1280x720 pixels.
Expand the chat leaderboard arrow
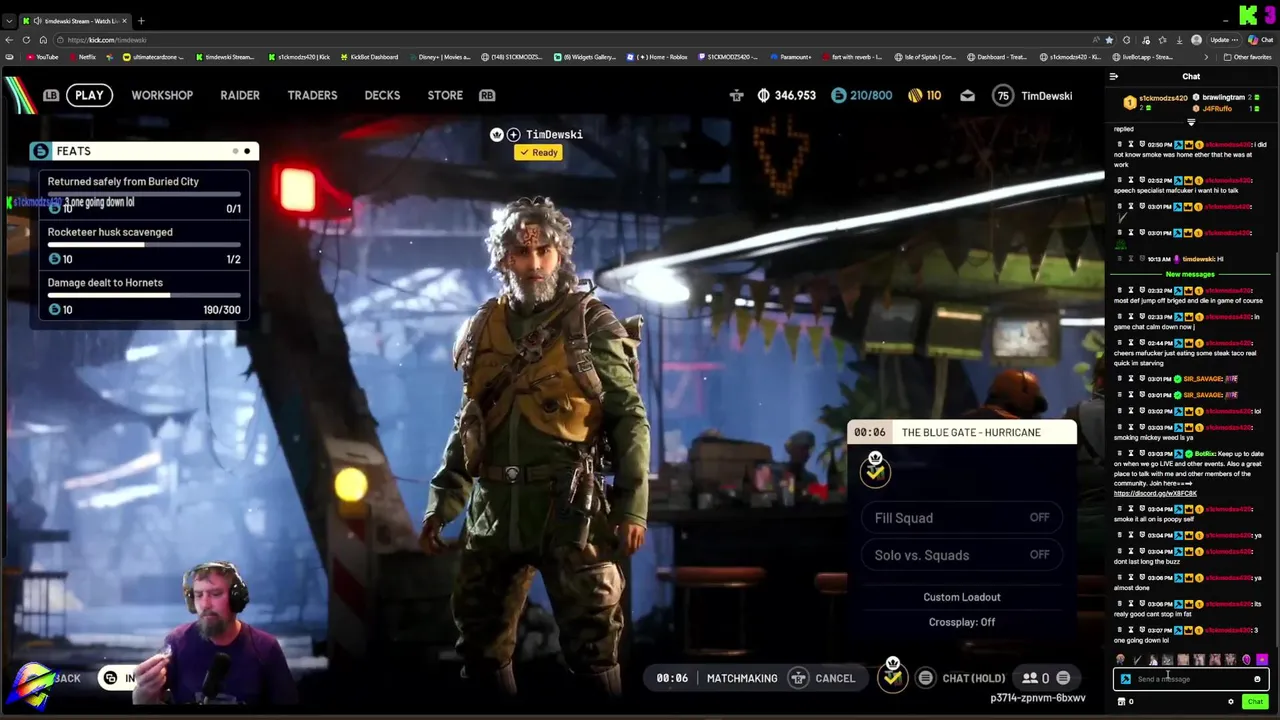point(1191,122)
